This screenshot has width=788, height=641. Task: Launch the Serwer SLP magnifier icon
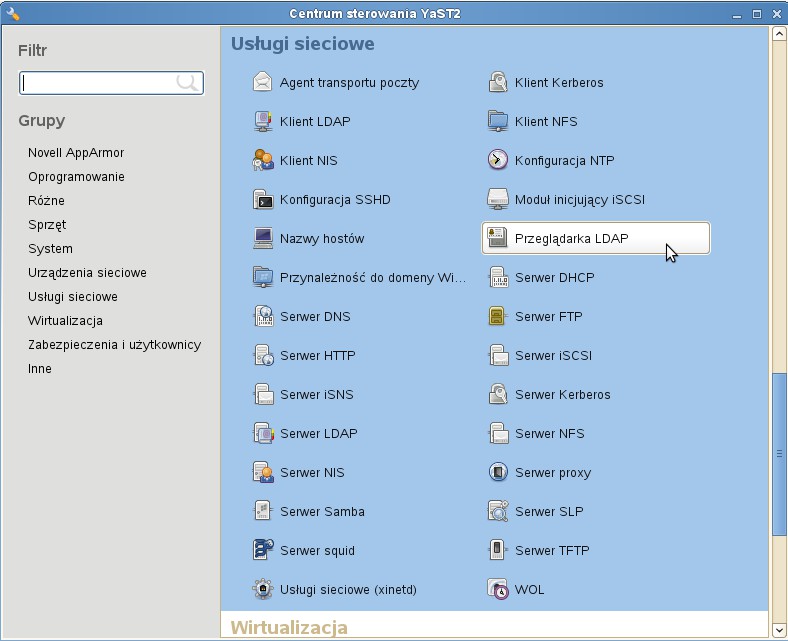pyautogui.click(x=498, y=511)
